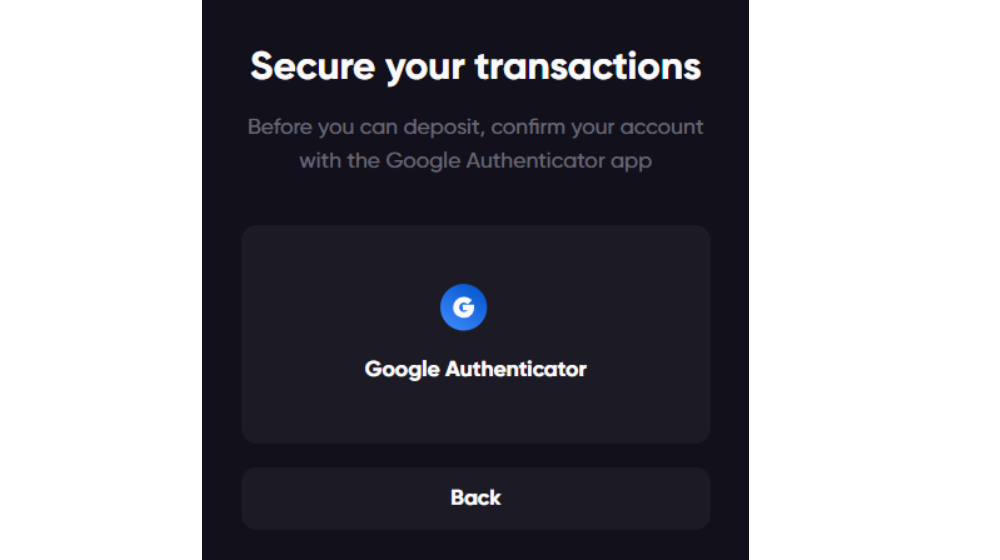The height and width of the screenshot is (560, 1000).
Task: Select the Google Authenticator label text
Action: point(475,369)
